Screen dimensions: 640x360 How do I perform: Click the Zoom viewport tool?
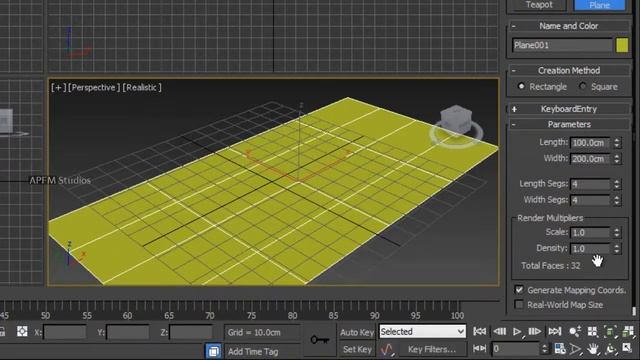click(576, 331)
